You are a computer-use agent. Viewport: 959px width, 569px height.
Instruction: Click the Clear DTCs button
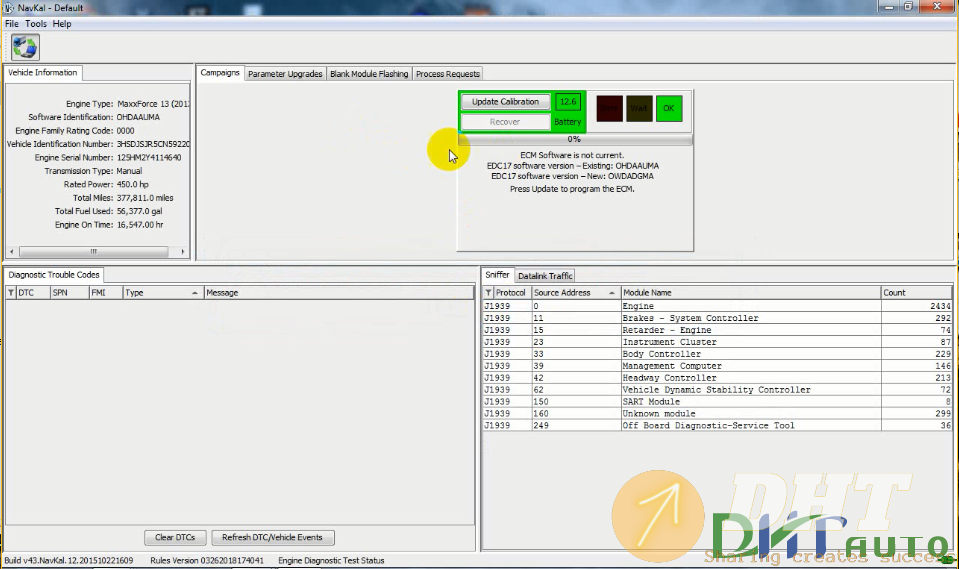point(175,537)
